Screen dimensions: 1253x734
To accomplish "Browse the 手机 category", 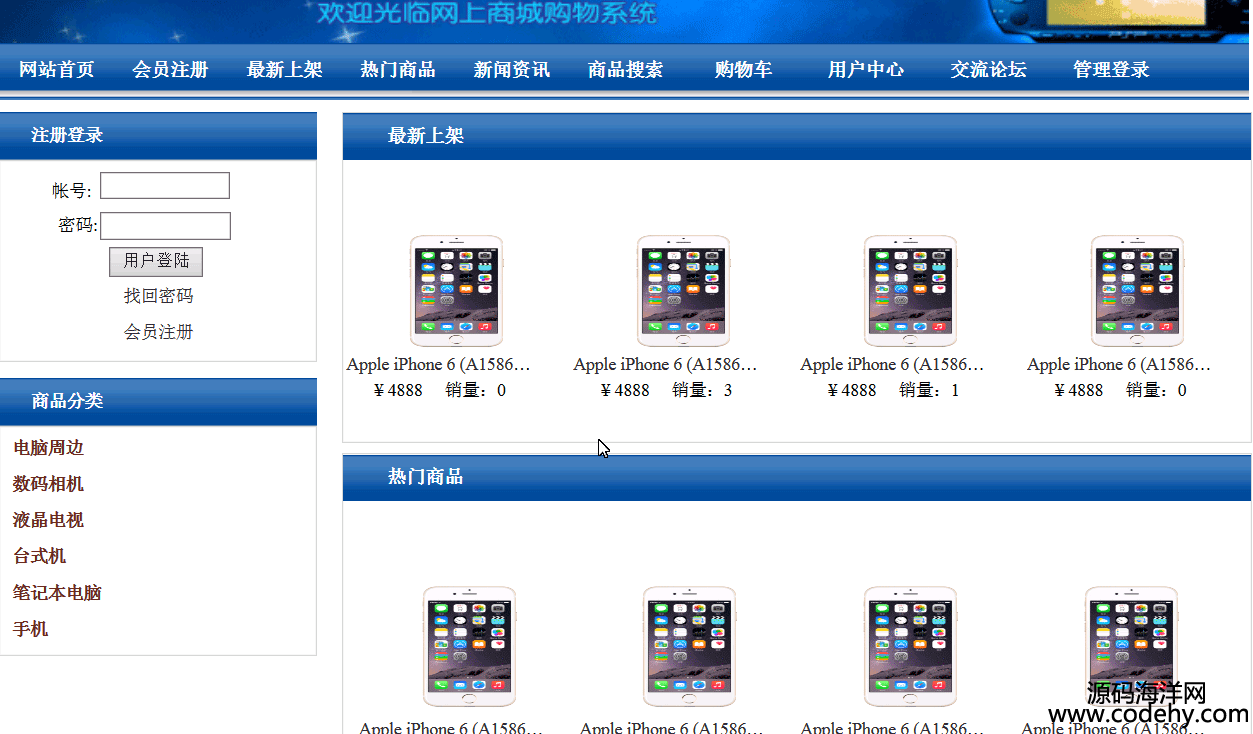I will pos(30,629).
